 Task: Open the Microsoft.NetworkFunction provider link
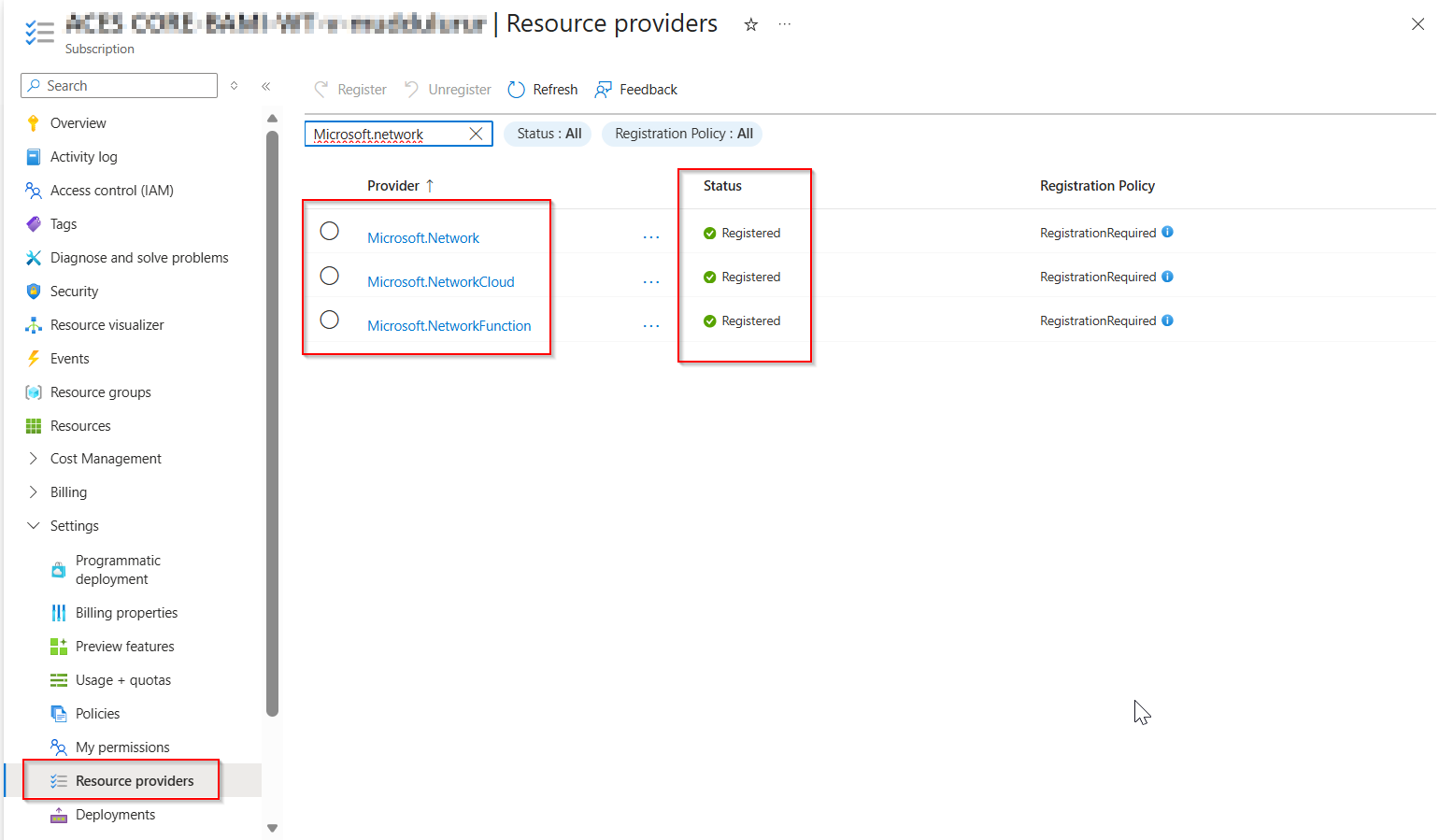[449, 326]
